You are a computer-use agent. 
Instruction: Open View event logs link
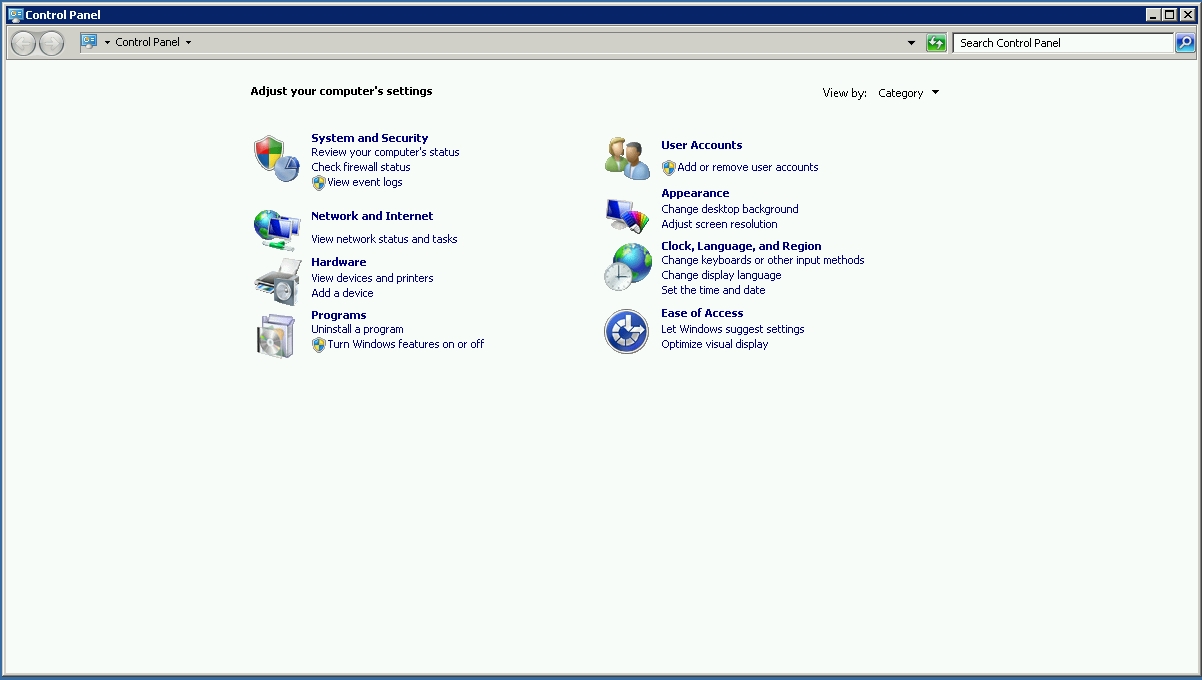[x=365, y=182]
